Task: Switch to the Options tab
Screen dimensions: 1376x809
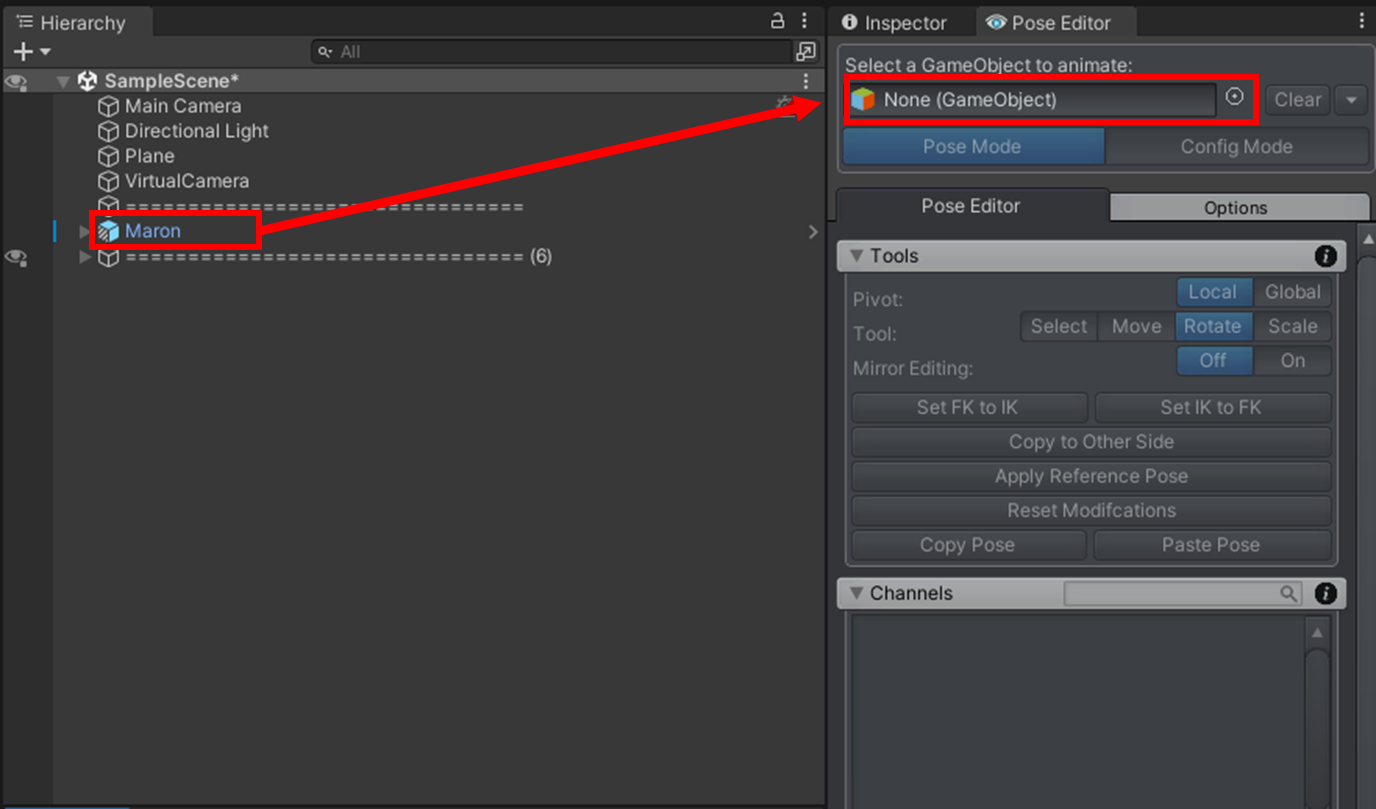Action: pyautogui.click(x=1238, y=207)
